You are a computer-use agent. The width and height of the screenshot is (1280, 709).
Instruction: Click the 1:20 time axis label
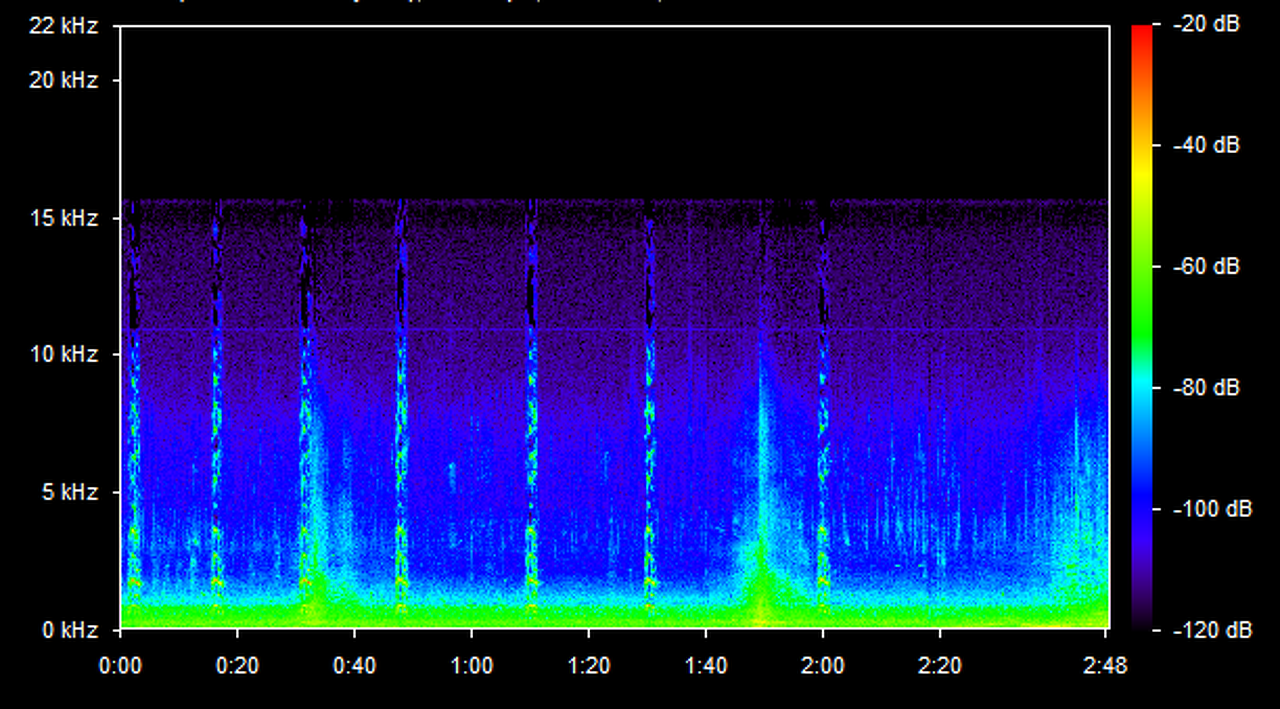coord(588,666)
